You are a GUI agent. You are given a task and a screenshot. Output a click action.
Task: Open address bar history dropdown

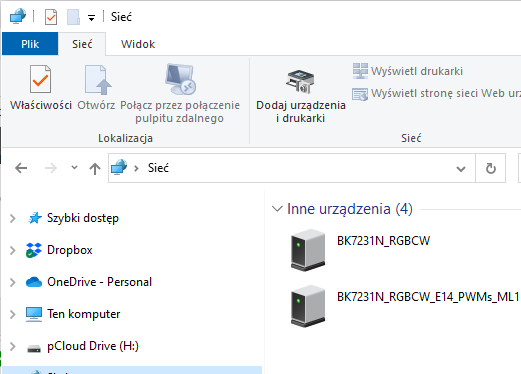(x=461, y=169)
